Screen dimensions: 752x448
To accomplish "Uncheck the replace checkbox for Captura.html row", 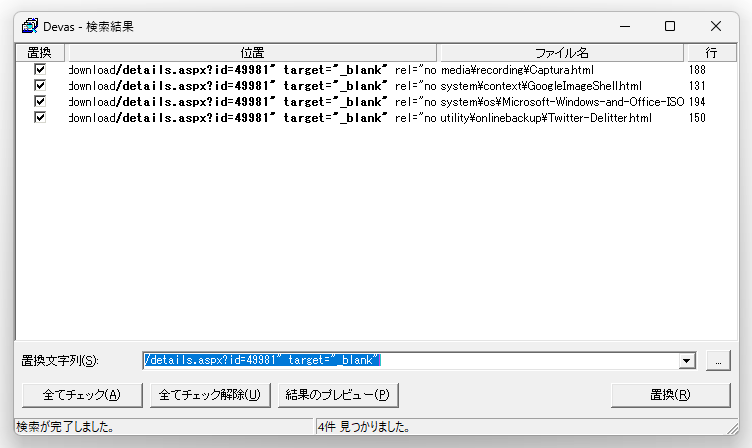I will pos(40,70).
